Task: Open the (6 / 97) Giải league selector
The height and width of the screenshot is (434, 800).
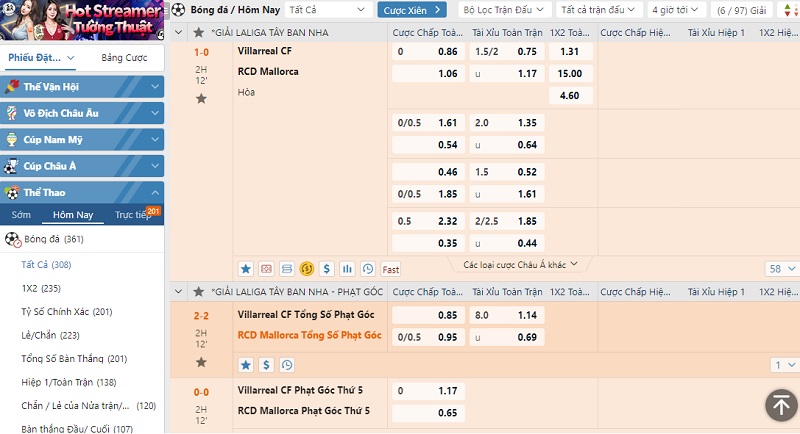Action: [x=741, y=10]
